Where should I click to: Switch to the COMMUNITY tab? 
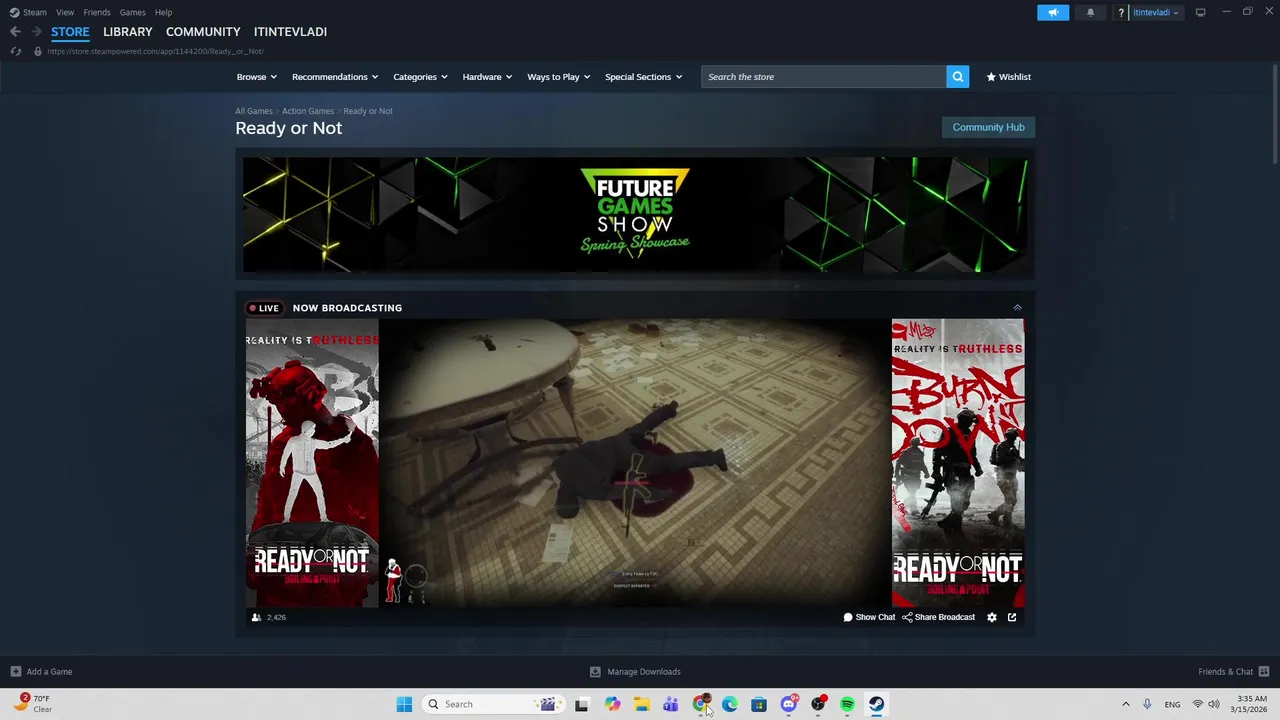pos(203,32)
